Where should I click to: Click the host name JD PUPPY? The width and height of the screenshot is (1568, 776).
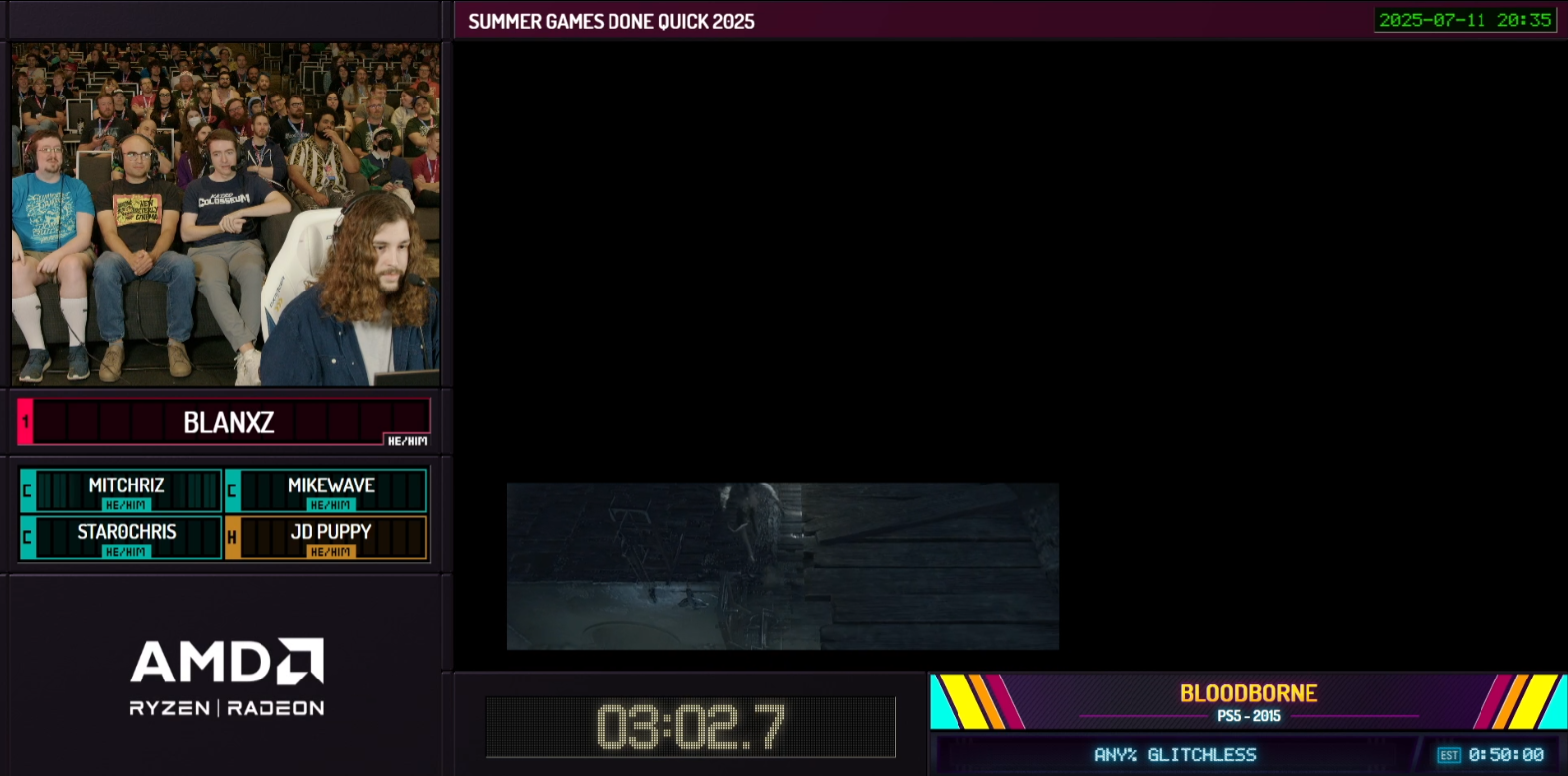331,532
